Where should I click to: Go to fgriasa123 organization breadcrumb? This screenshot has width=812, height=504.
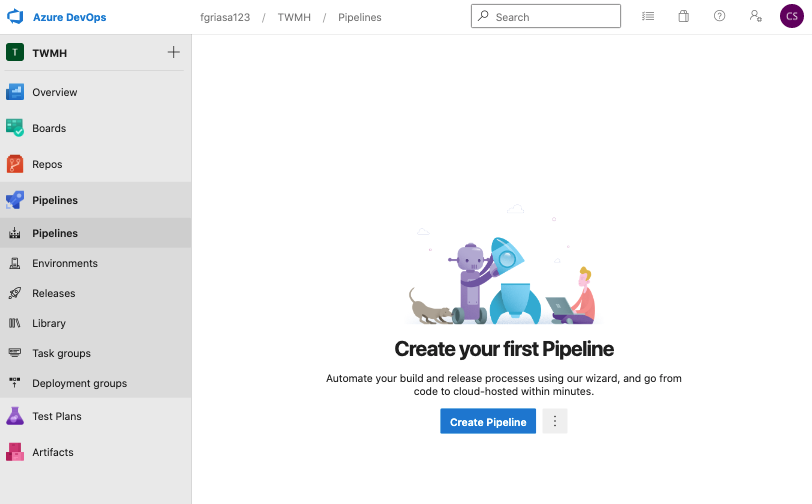(225, 17)
